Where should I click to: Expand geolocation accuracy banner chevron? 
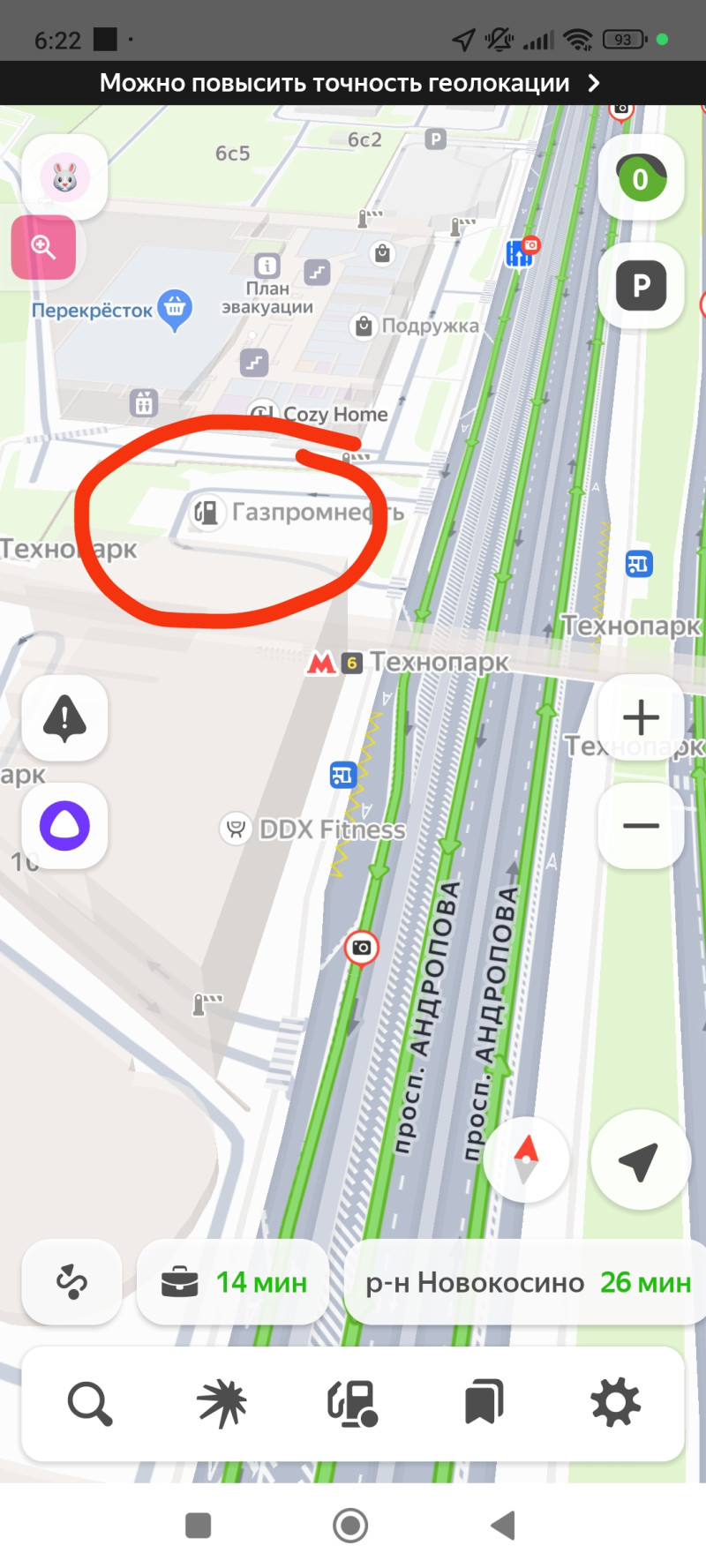[594, 83]
